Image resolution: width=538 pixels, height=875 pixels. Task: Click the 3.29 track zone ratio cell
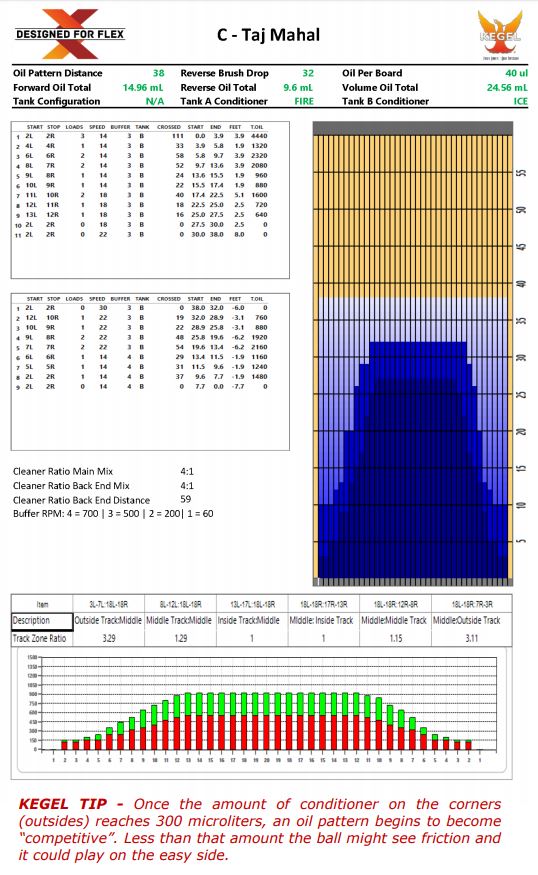click(x=109, y=638)
